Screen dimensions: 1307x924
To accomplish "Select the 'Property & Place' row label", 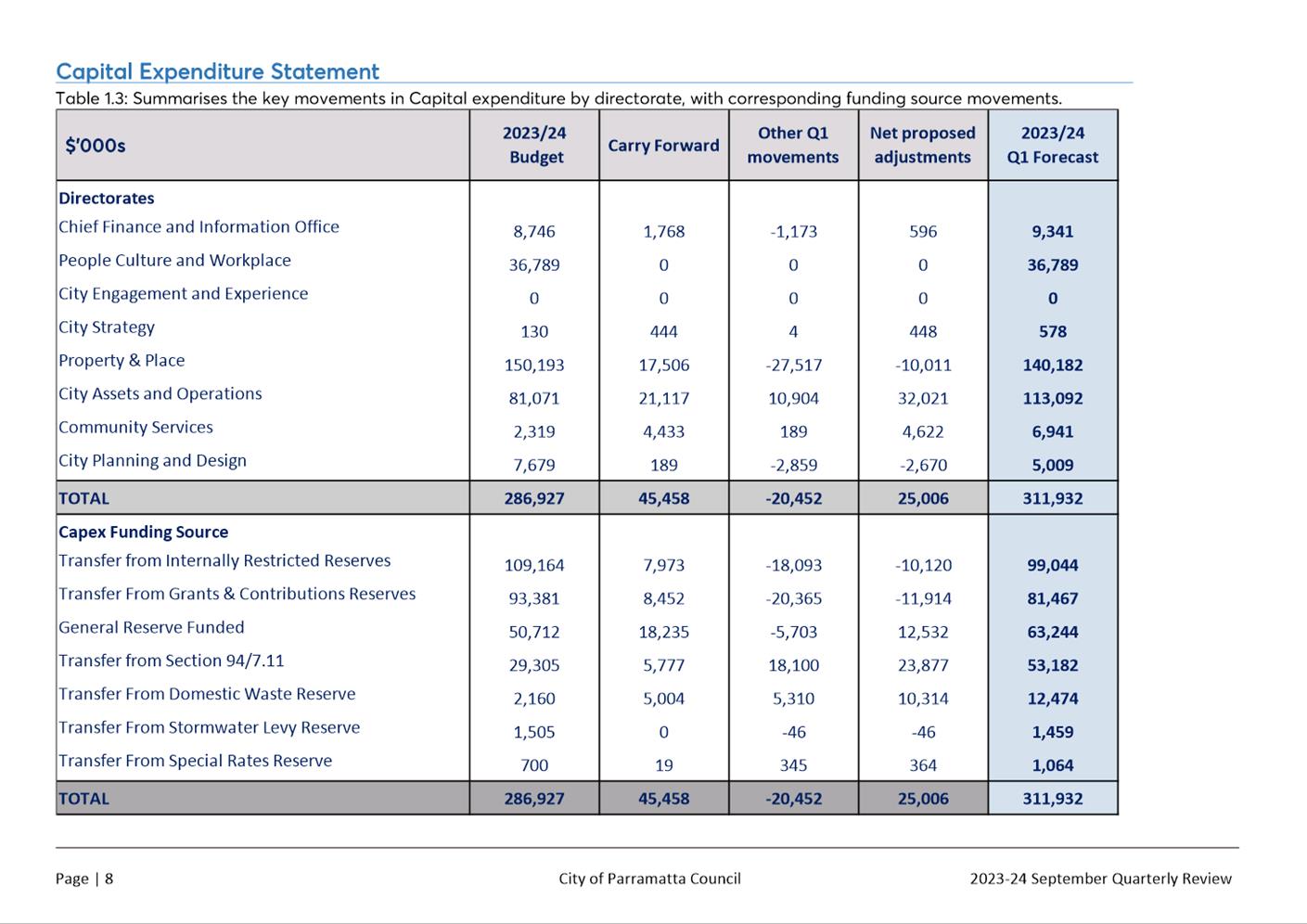I will click(122, 360).
